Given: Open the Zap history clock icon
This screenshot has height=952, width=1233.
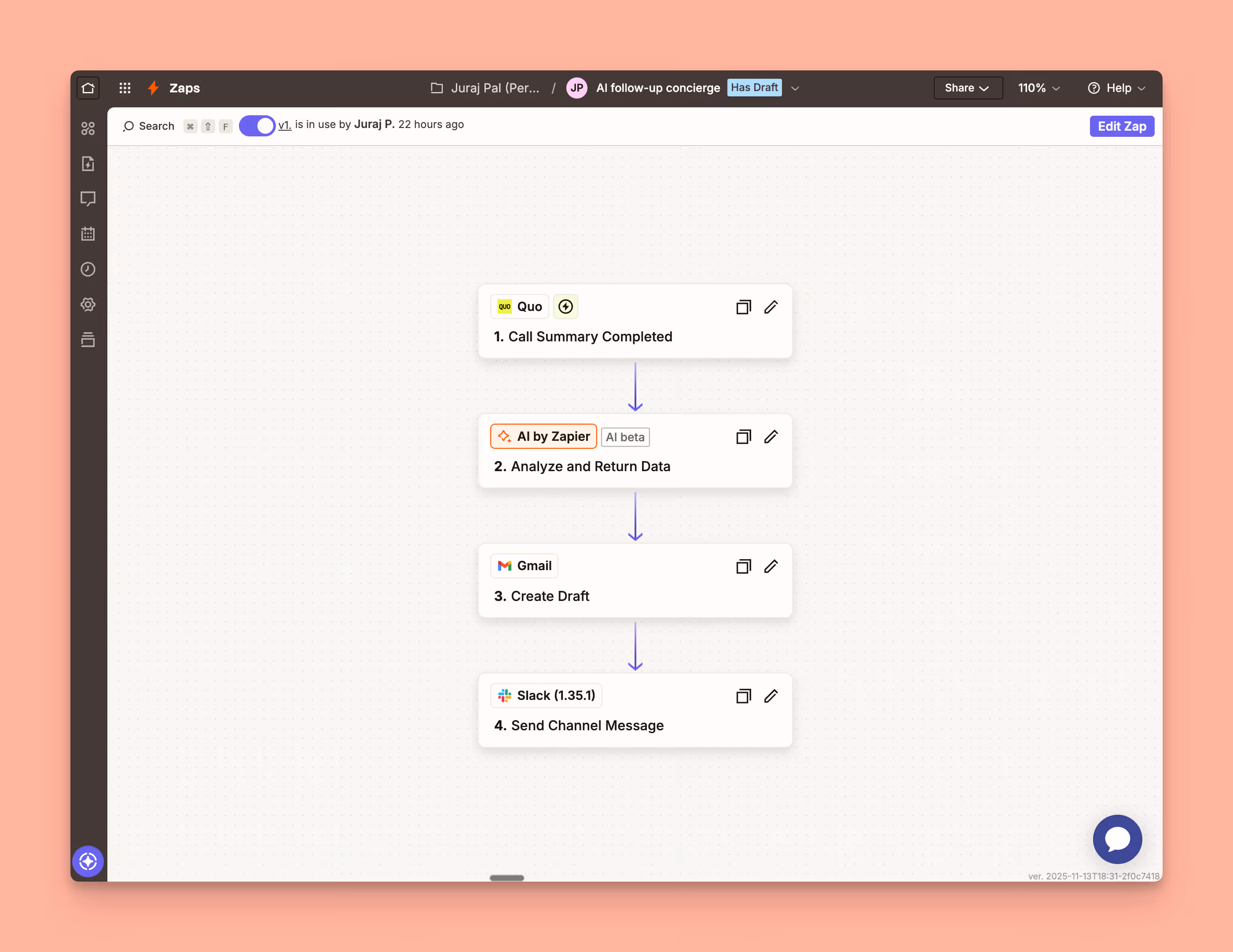Looking at the screenshot, I should tap(88, 269).
